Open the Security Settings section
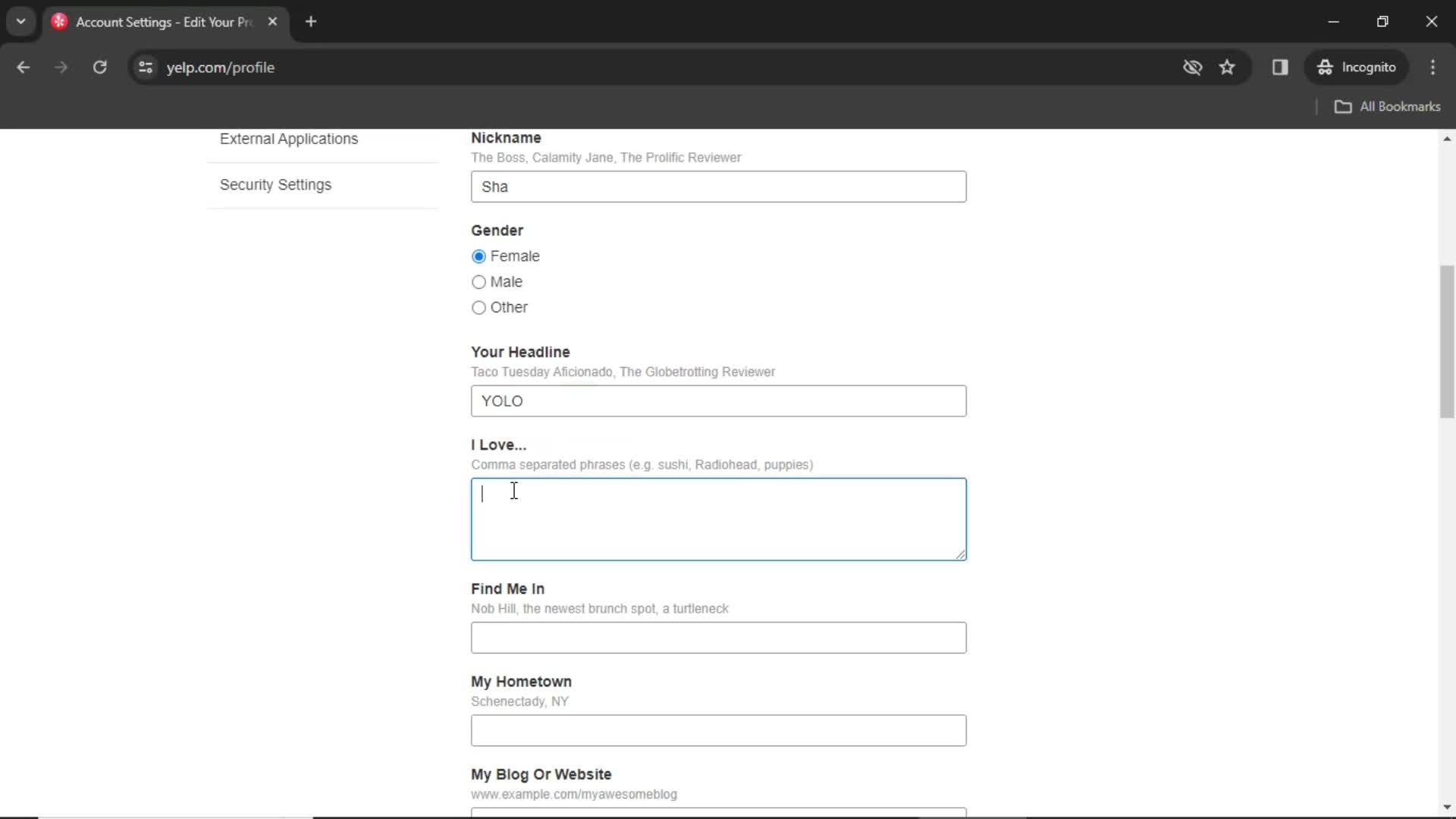Screen dimensions: 1456x819 click(x=276, y=184)
